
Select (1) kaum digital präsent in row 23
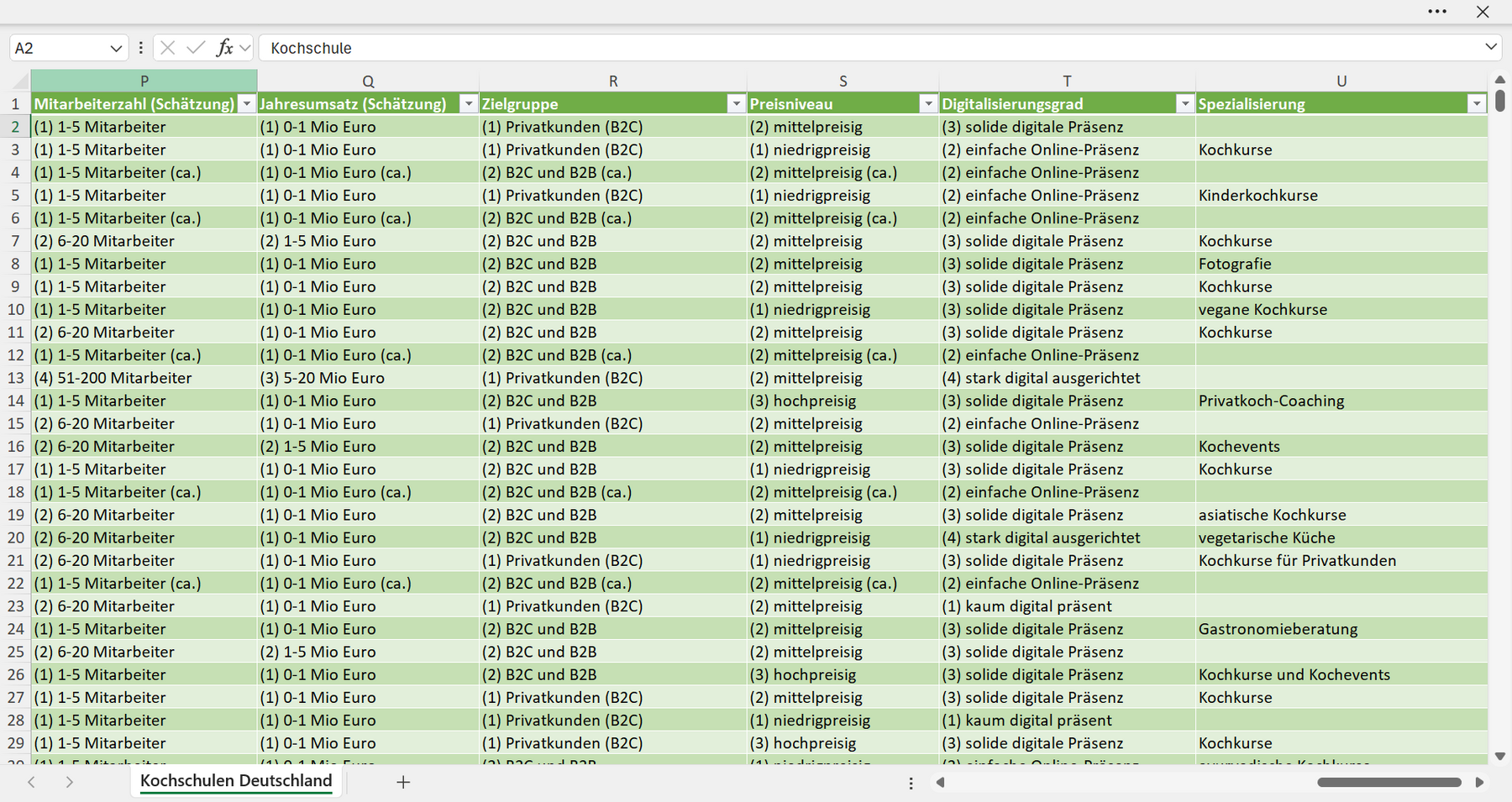click(x=1067, y=606)
